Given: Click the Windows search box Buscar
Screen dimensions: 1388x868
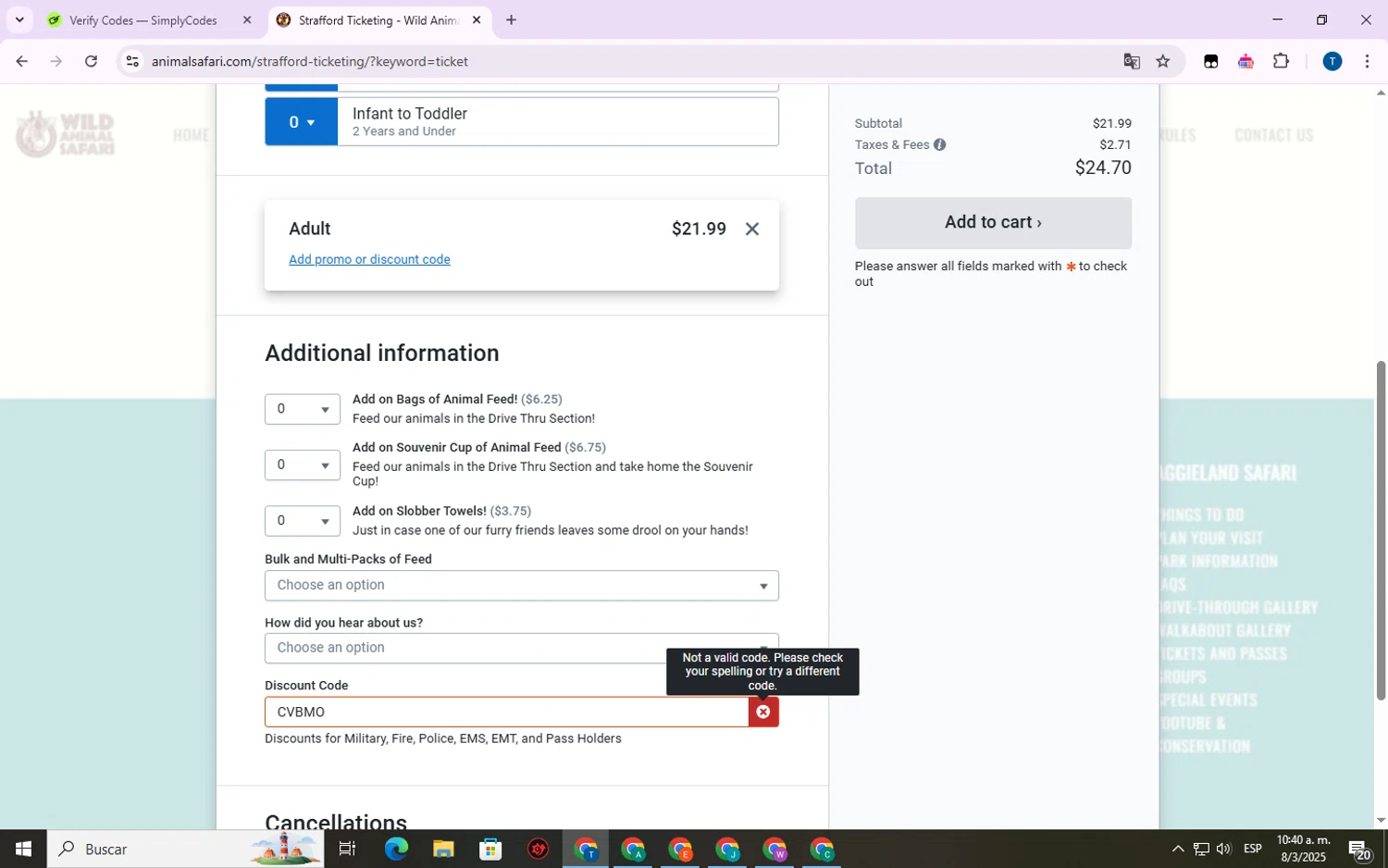Looking at the screenshot, I should click(x=185, y=849).
